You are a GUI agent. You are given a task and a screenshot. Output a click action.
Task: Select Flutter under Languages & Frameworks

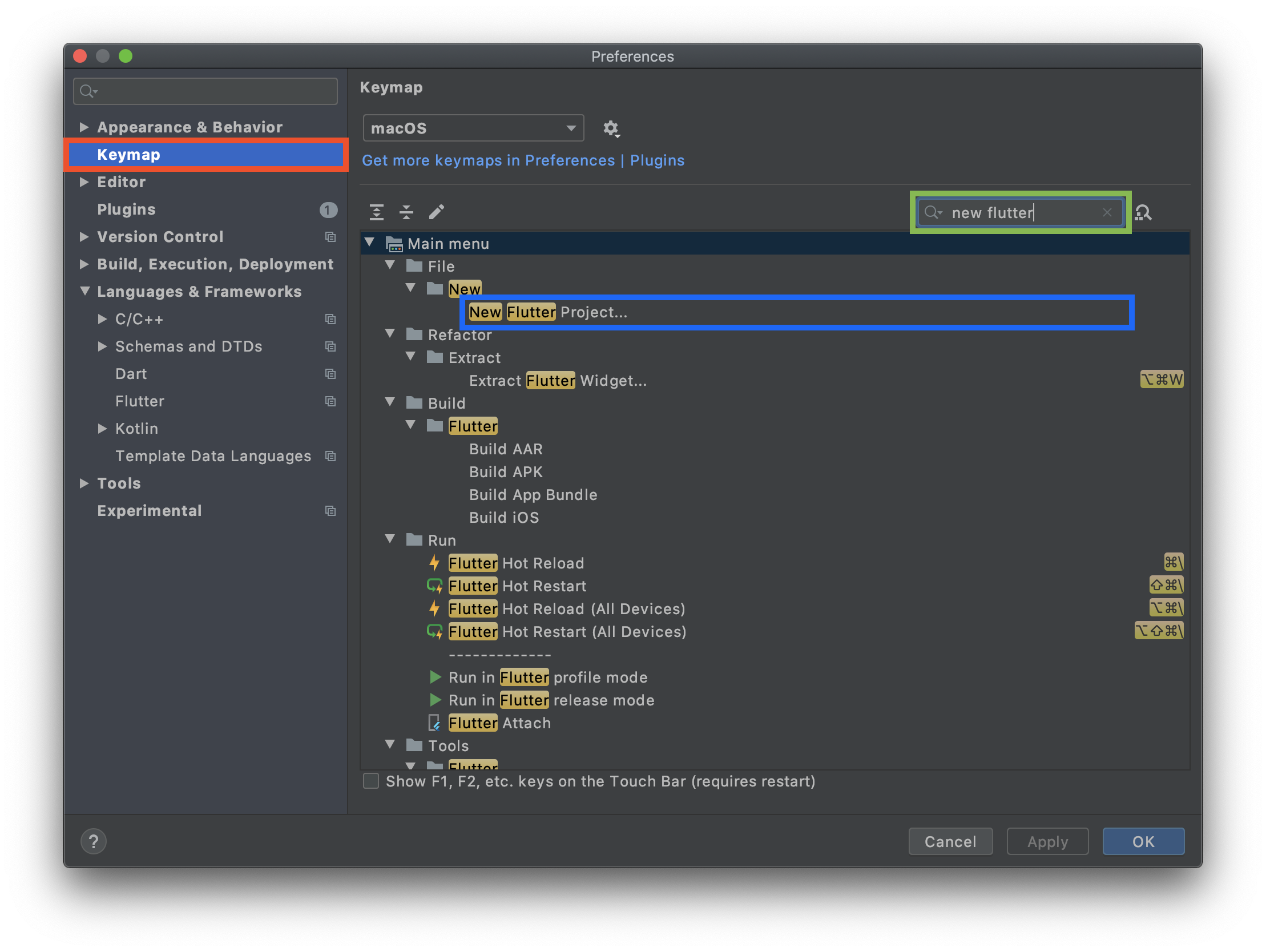pos(140,401)
